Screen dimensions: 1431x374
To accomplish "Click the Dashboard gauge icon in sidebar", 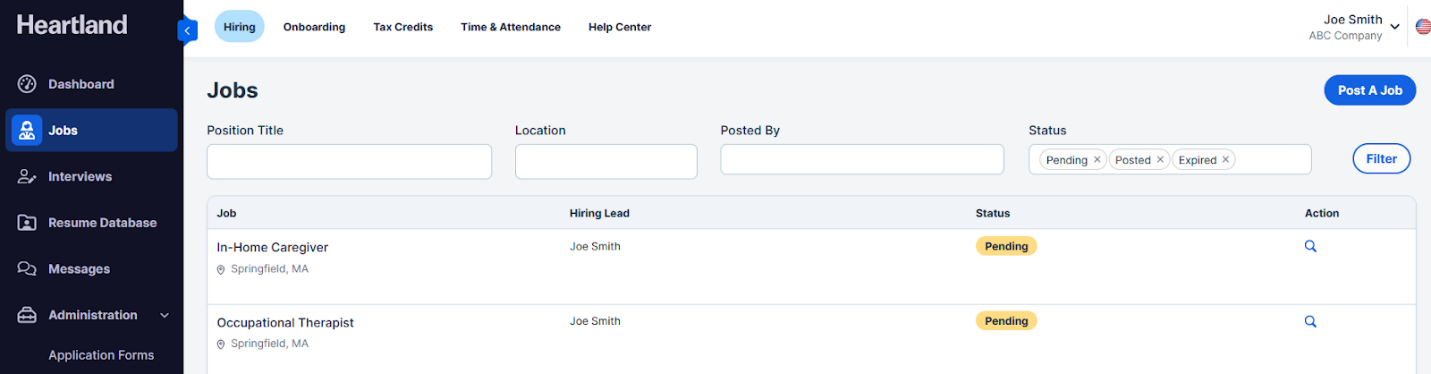I will (27, 84).
